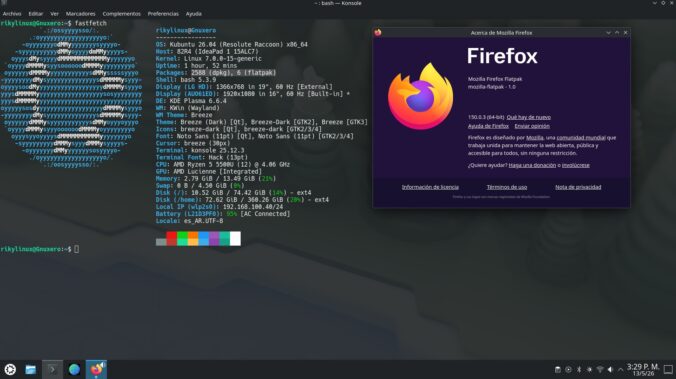This screenshot has height=379, width=676.
Task: Open the Kubuntu application launcher
Action: 10,370
